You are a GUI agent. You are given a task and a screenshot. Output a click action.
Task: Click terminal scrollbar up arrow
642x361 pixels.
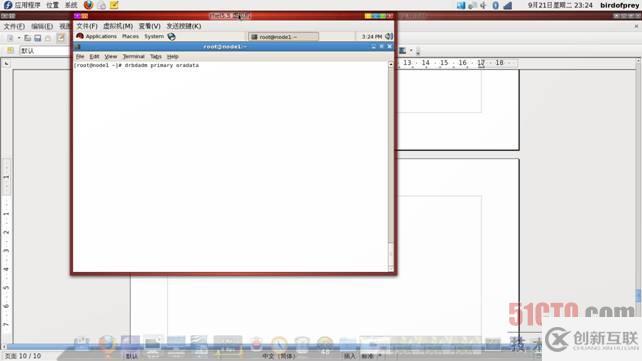(391, 64)
